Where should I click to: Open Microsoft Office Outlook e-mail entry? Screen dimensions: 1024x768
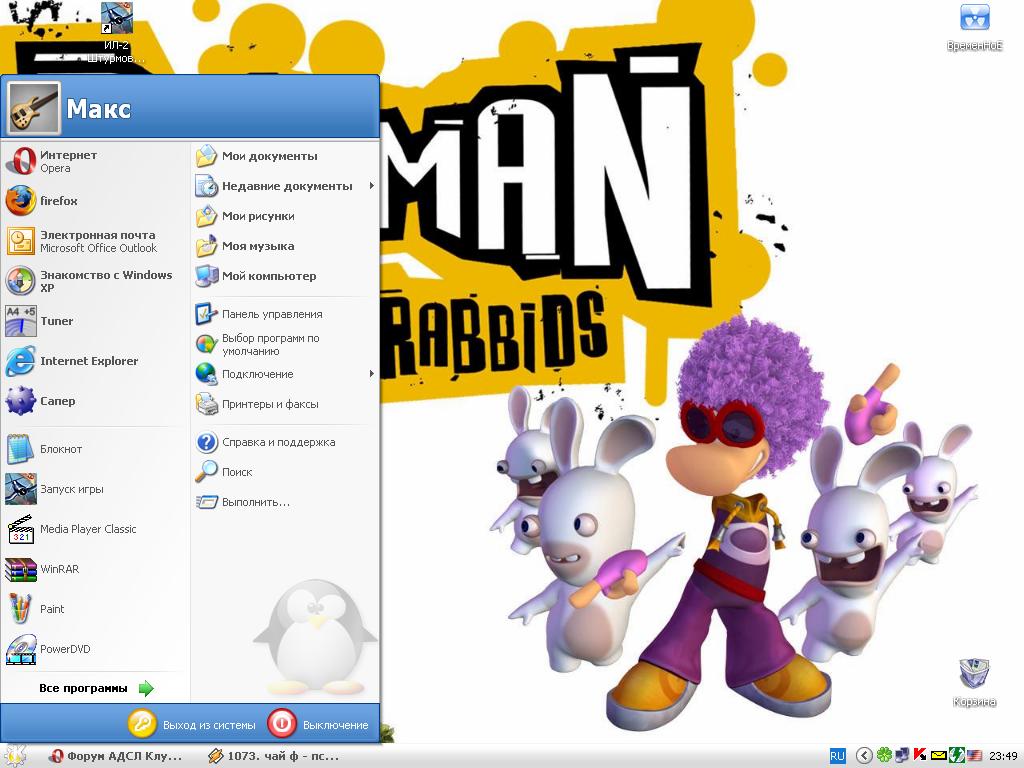click(95, 241)
